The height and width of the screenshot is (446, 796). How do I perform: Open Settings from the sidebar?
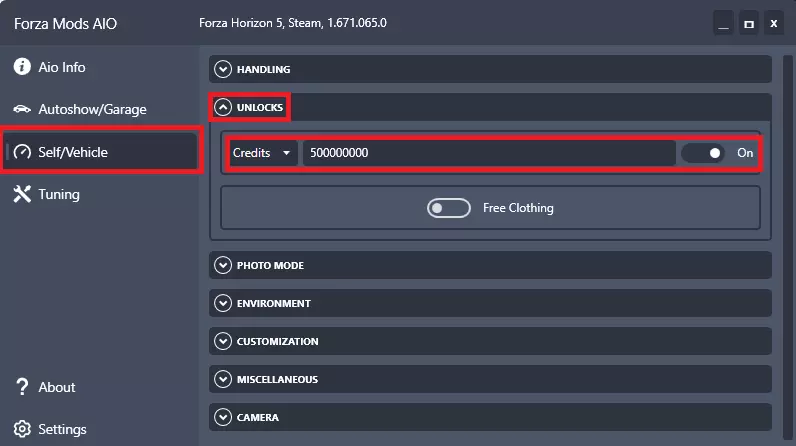[100, 429]
